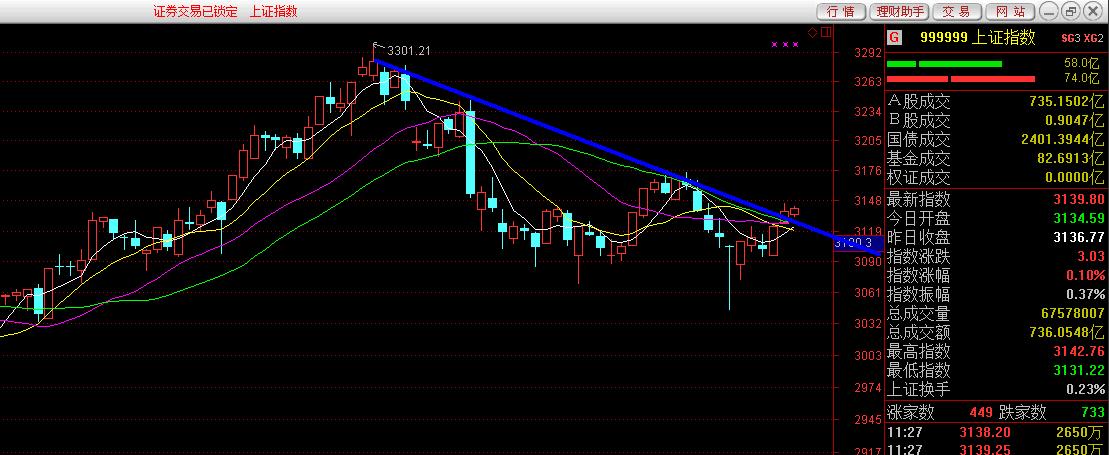The image size is (1109, 455).
Task: Click the 指数涨跌 value 3.03
Action: click(x=1092, y=256)
